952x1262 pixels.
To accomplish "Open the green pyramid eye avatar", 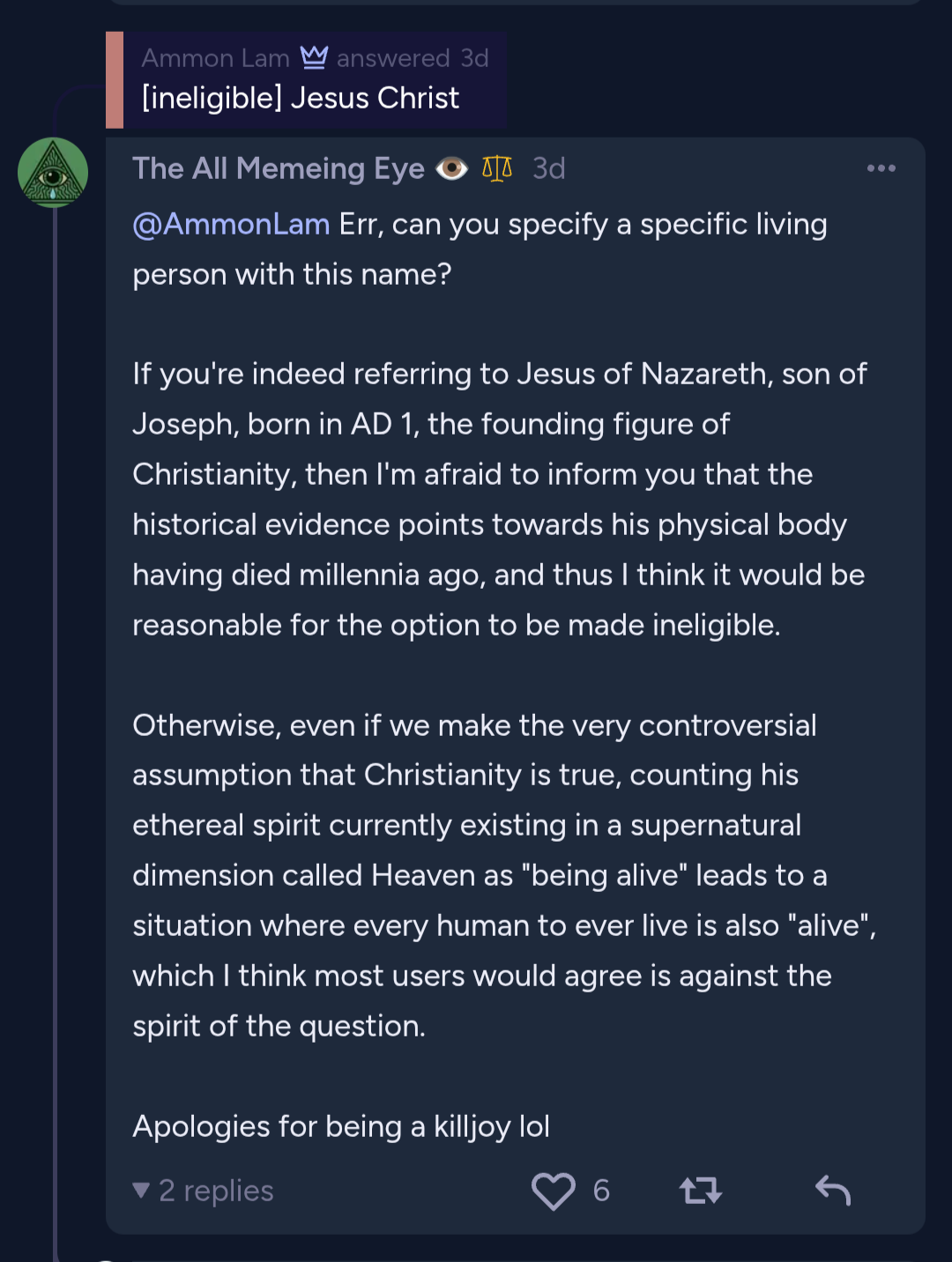I will tap(53, 173).
